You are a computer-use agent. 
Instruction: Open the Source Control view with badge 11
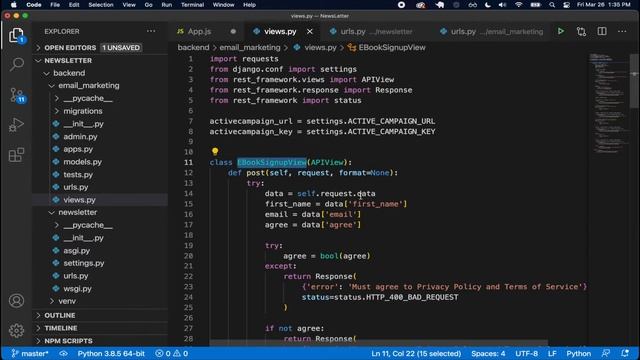point(17,95)
